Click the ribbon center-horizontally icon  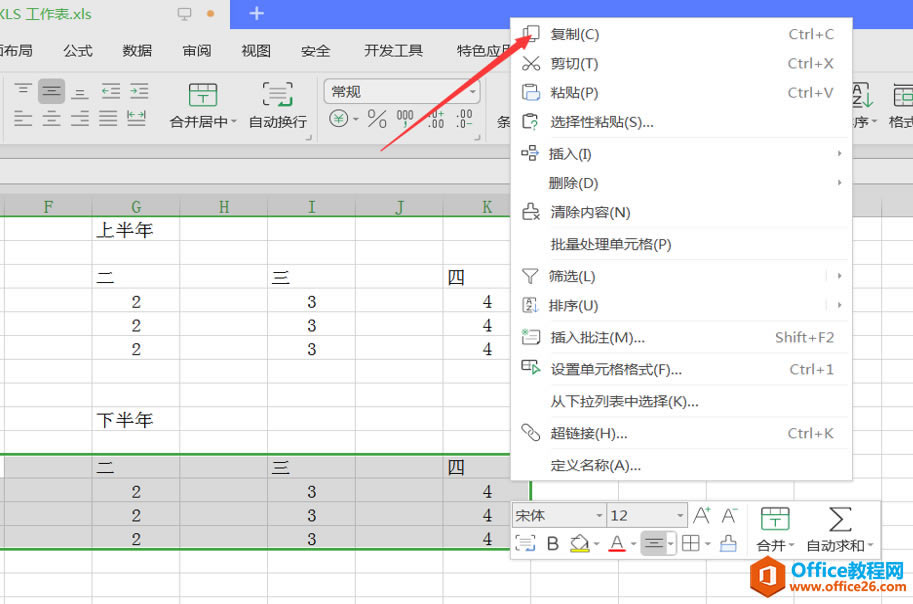point(51,118)
